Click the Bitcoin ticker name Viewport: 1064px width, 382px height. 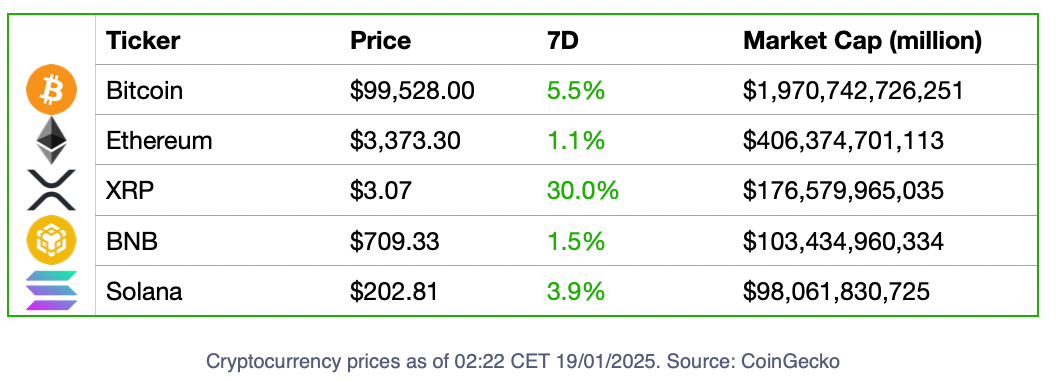coord(145,90)
